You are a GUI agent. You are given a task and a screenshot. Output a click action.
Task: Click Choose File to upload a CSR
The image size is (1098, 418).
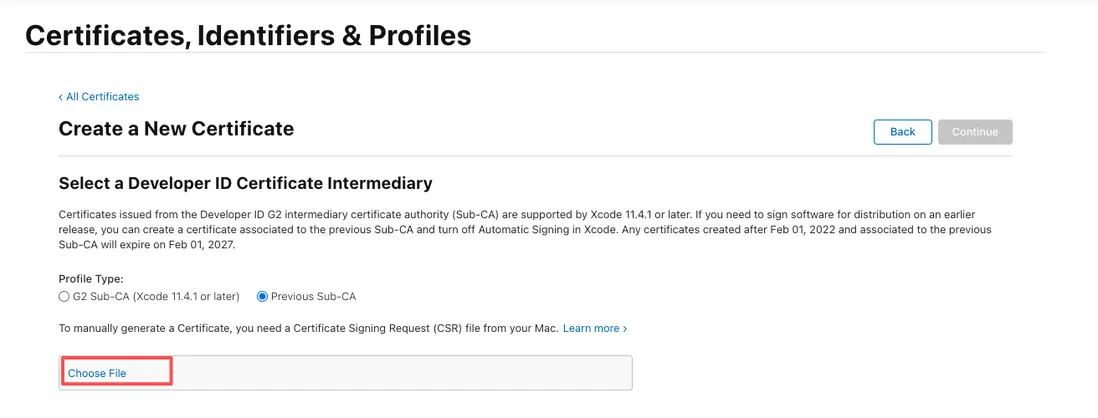click(x=97, y=373)
